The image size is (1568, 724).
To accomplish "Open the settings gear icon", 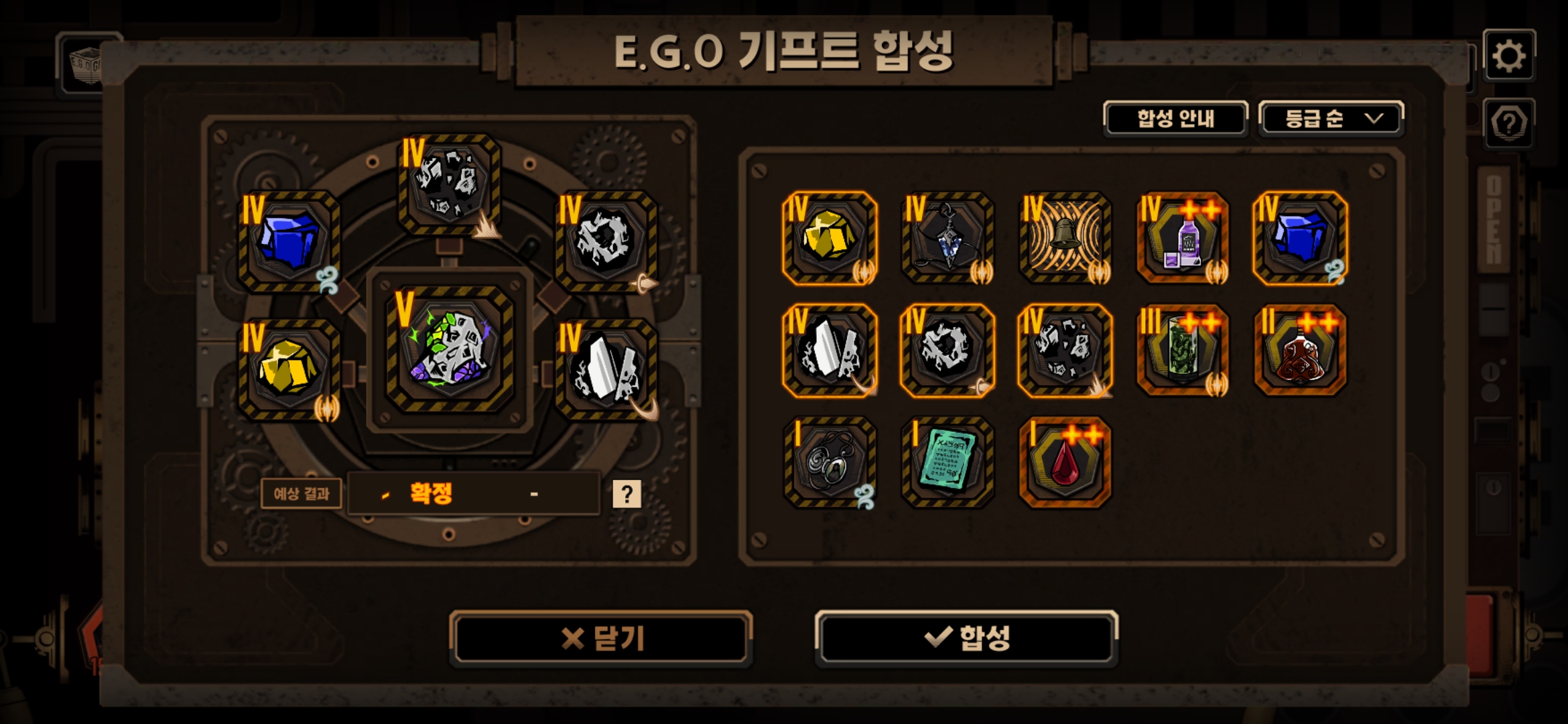I will (x=1509, y=56).
